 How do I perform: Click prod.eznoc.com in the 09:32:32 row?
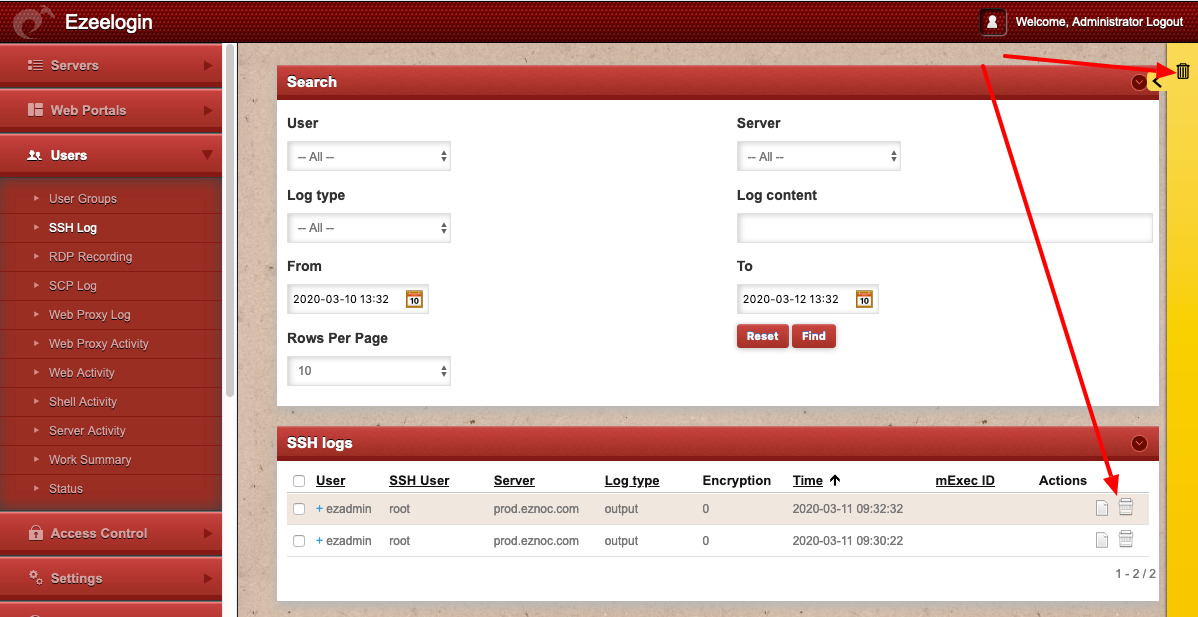(x=536, y=509)
